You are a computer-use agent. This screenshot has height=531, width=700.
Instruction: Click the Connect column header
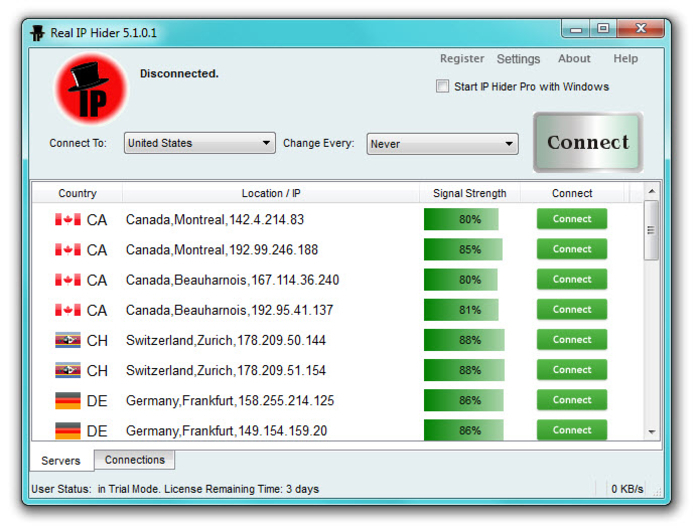coord(572,193)
